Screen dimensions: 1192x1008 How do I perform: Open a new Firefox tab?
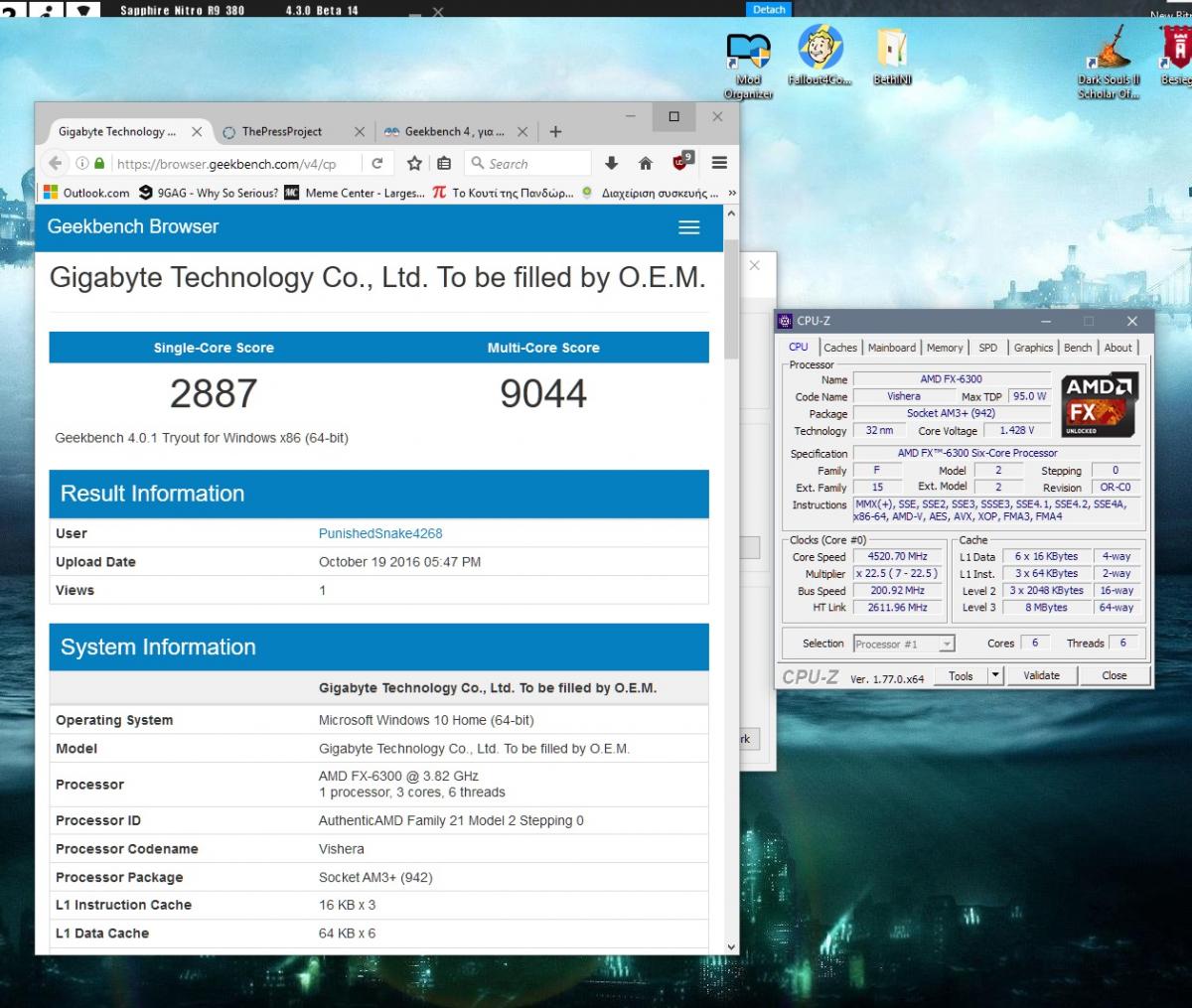tap(555, 131)
